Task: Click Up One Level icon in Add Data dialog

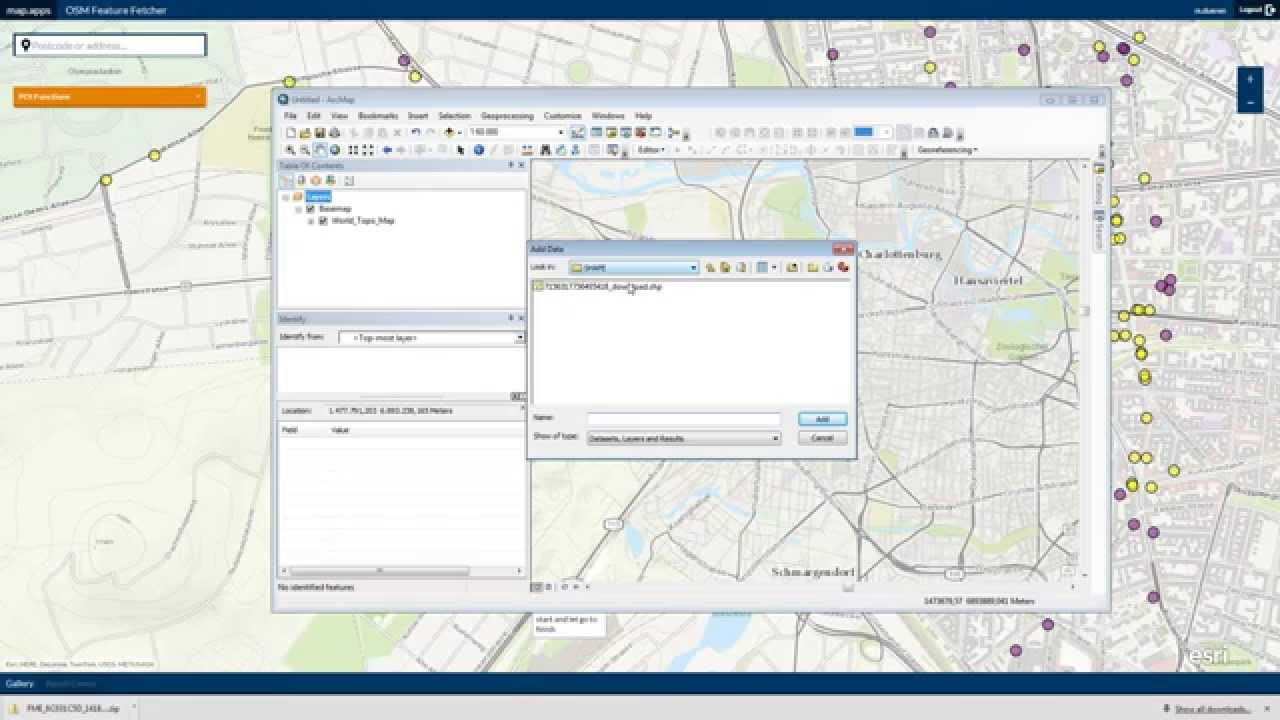Action: pos(710,267)
